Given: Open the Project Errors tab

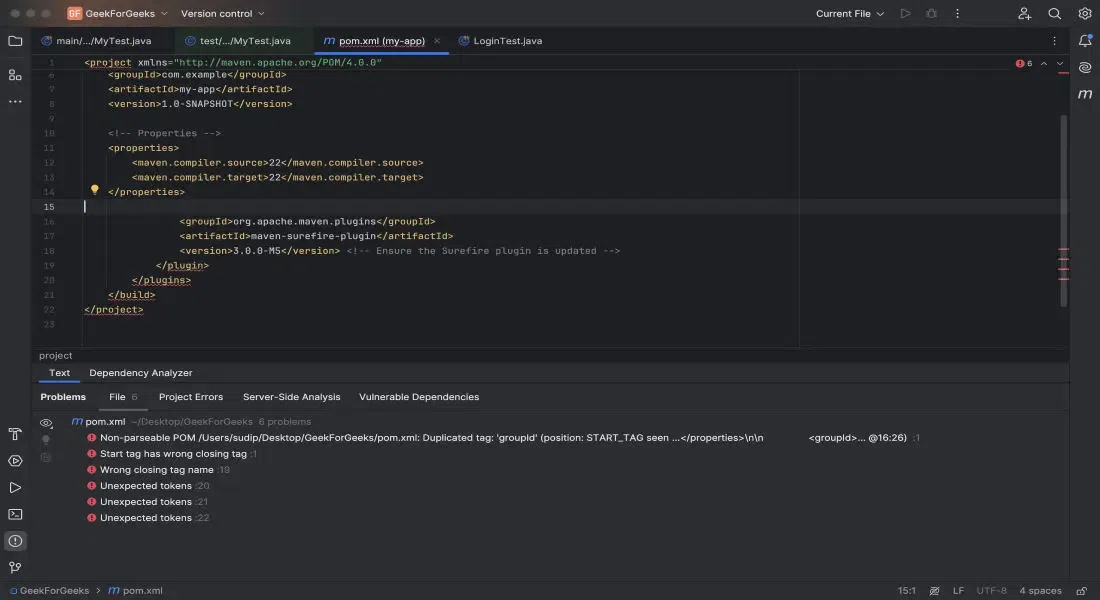Looking at the screenshot, I should pos(191,396).
